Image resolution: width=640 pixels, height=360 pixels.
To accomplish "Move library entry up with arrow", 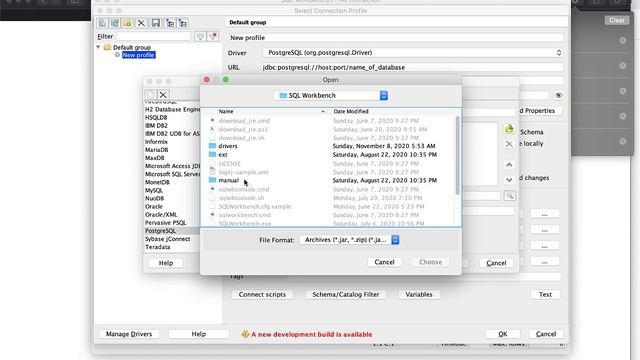I will click(509, 165).
